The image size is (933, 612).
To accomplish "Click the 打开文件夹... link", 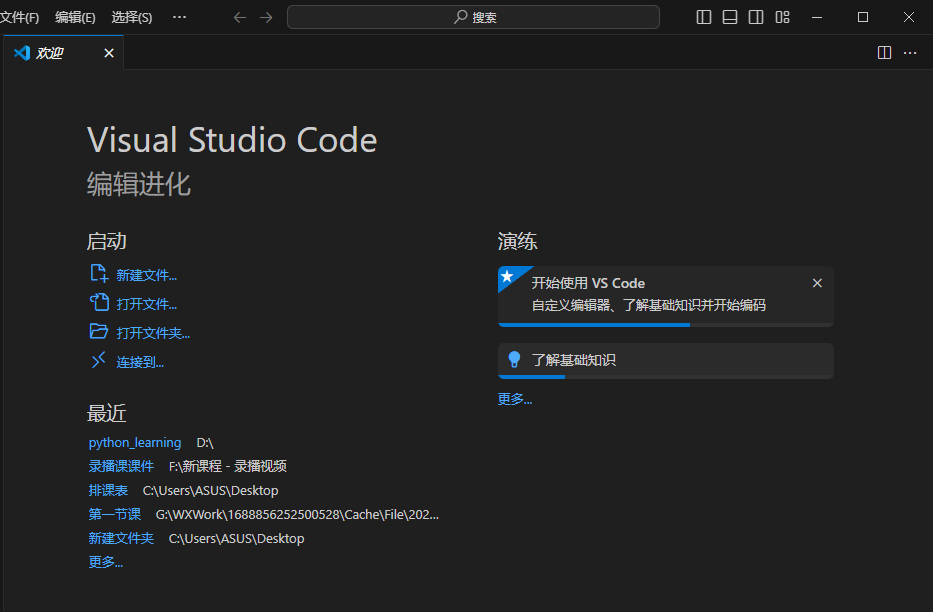I will point(153,333).
